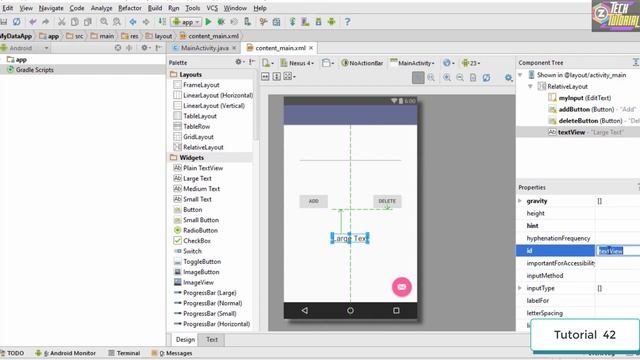Select the Large Text view in preview
This screenshot has width=640, height=360.
coord(350,238)
